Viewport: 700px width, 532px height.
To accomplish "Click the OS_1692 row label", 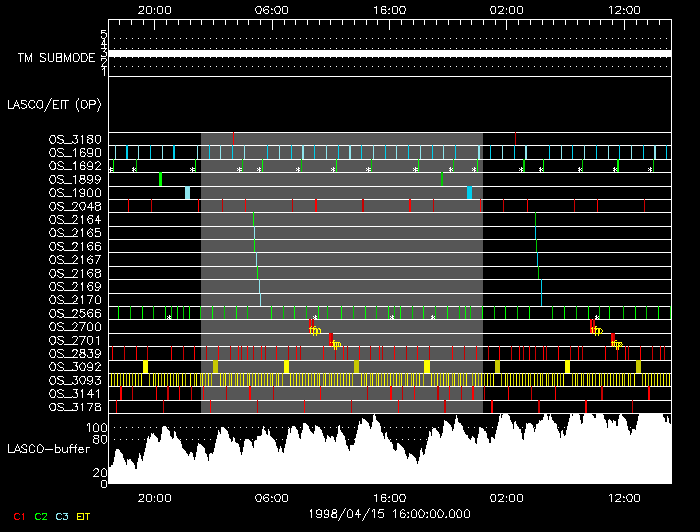I will point(75,166).
